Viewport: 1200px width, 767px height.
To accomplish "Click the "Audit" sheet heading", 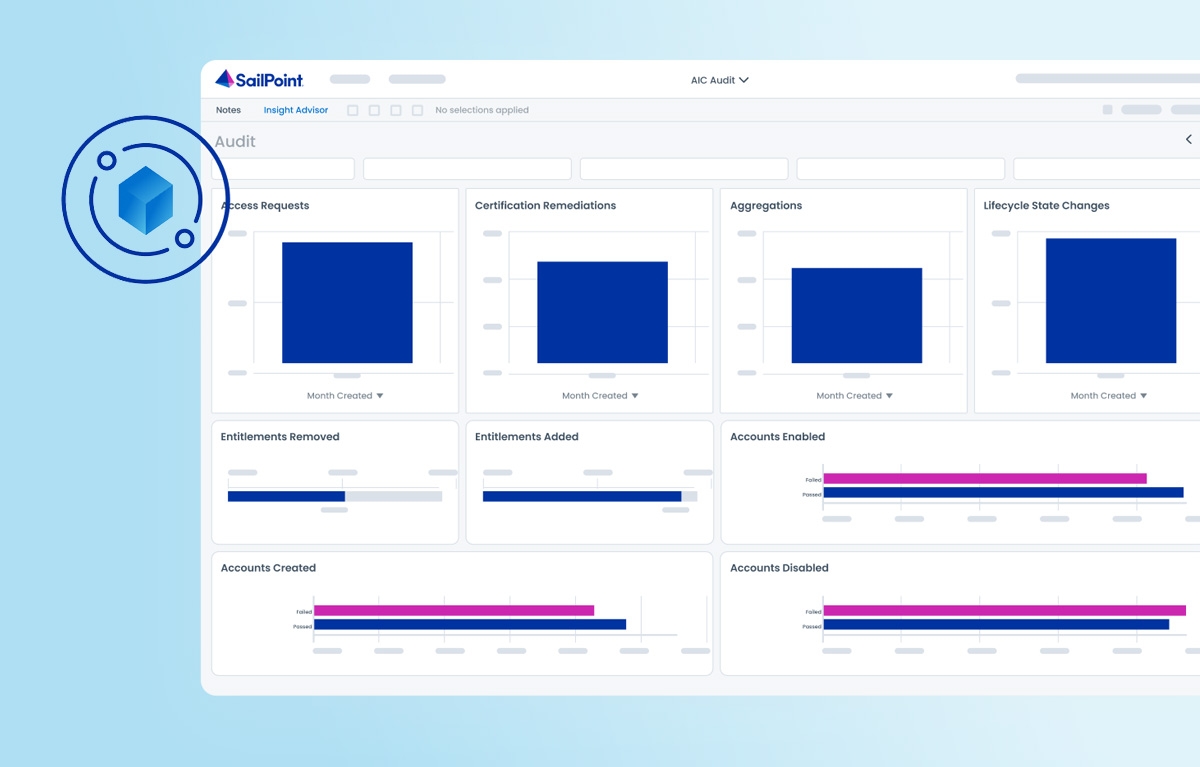I will pyautogui.click(x=235, y=141).
